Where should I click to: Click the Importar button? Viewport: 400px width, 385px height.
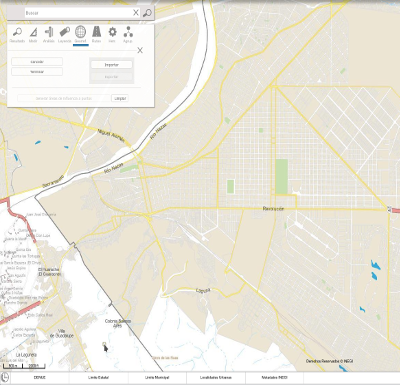click(111, 65)
